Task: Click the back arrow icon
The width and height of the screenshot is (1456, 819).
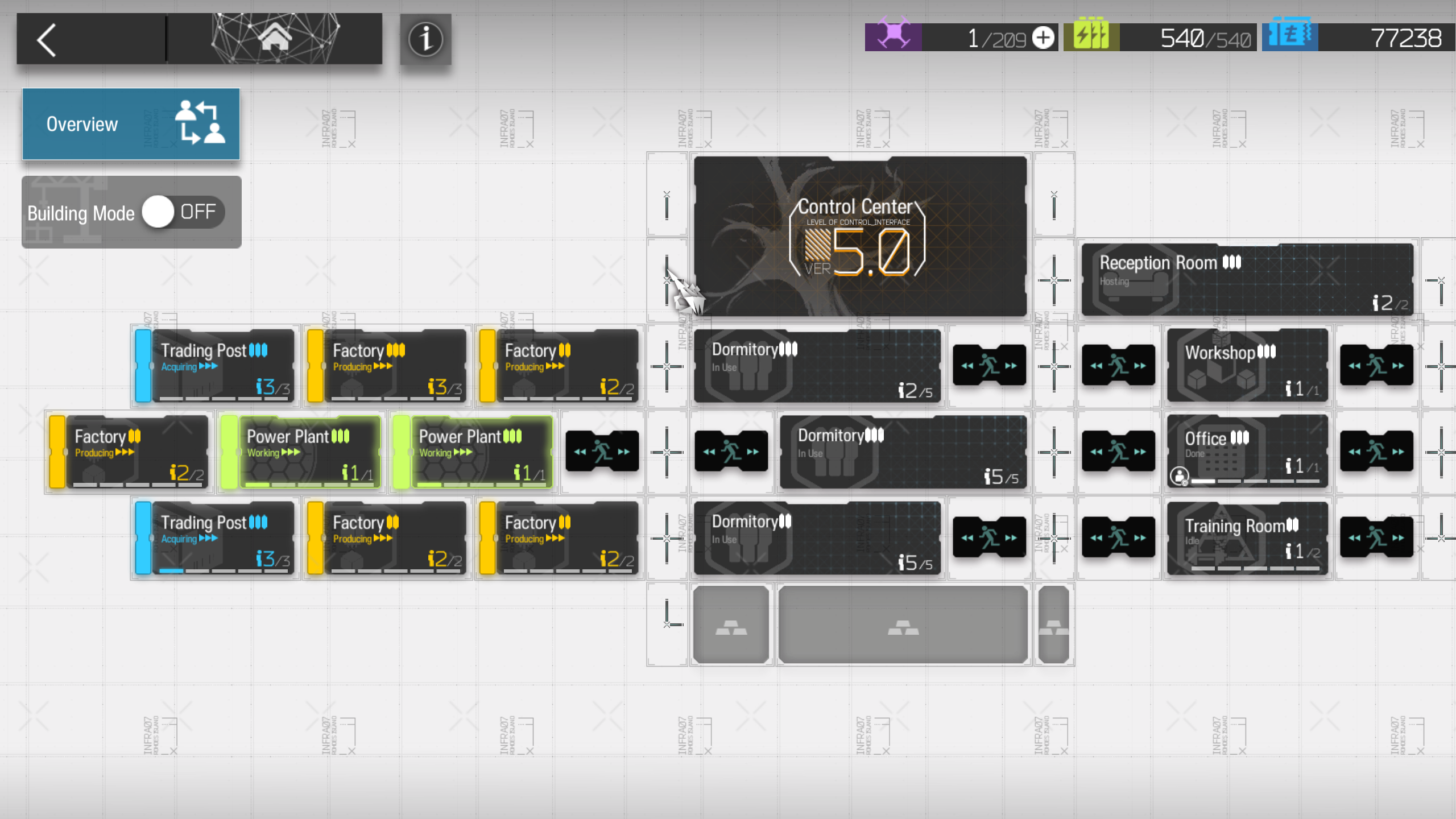Action: click(x=47, y=40)
